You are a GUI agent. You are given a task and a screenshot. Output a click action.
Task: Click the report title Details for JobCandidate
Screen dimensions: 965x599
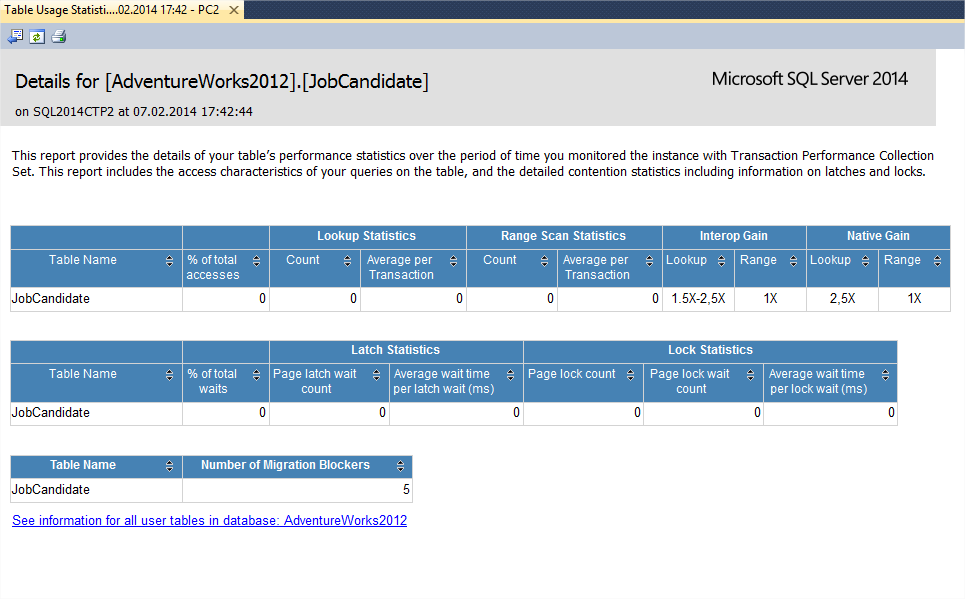pyautogui.click(x=222, y=82)
